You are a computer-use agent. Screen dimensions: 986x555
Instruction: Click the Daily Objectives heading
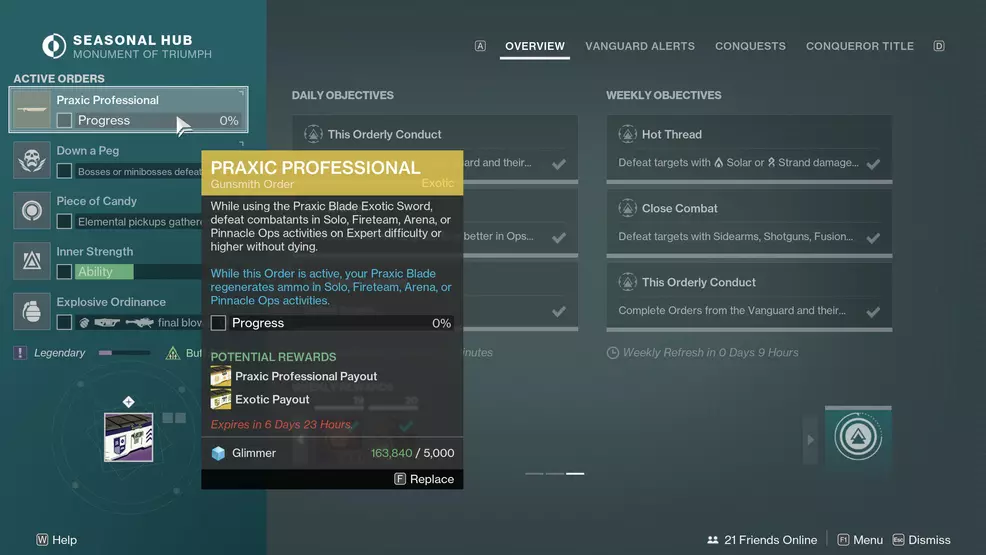click(x=343, y=96)
